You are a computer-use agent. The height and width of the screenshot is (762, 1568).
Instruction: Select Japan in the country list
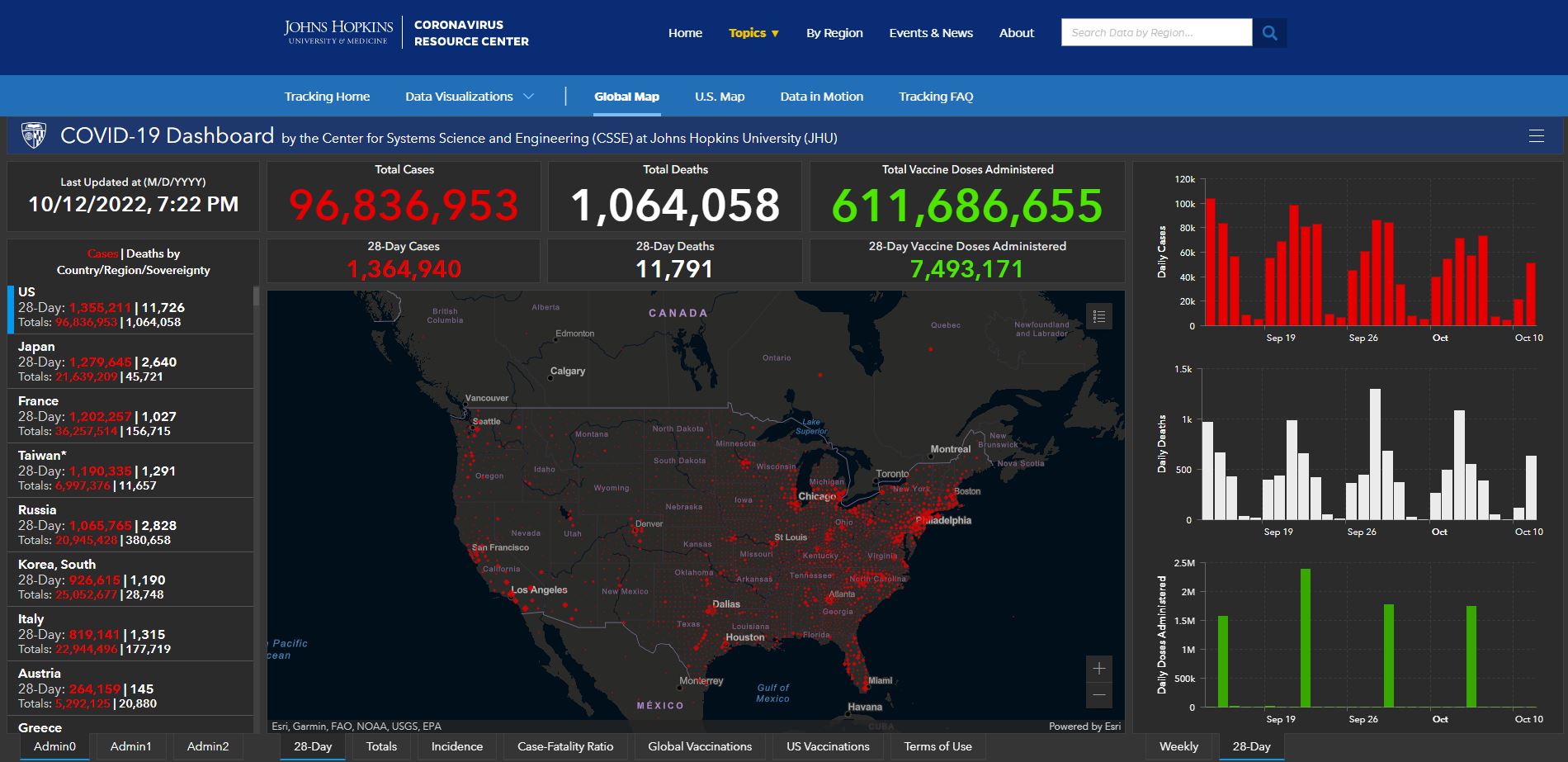pos(130,362)
